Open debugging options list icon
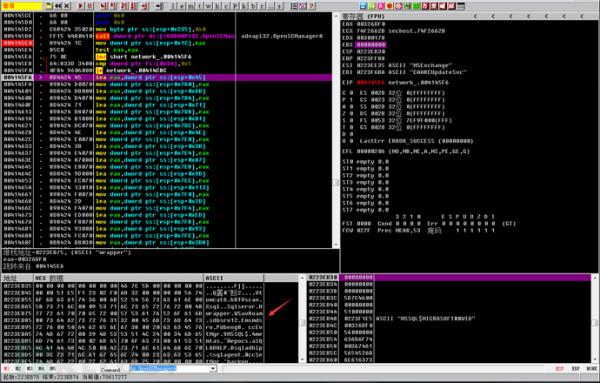This screenshot has width=600, height=383. 294,6
